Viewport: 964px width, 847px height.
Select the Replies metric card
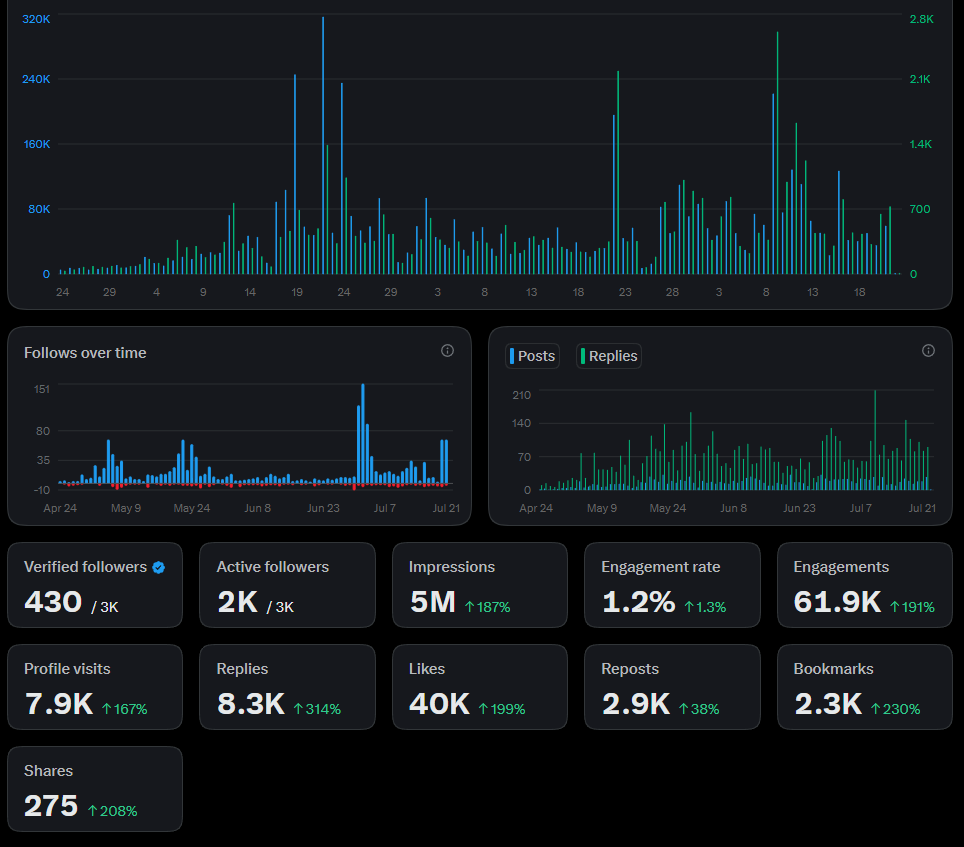(287, 687)
